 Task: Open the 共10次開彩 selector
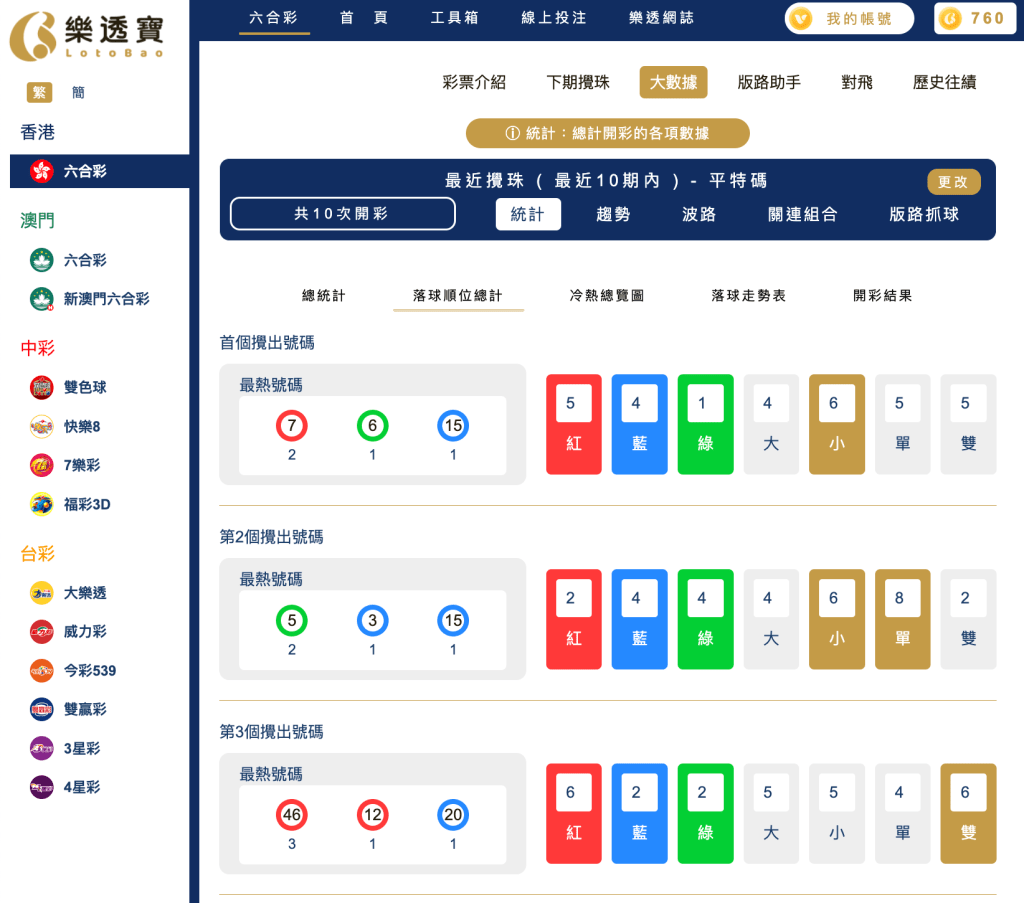pyautogui.click(x=342, y=214)
